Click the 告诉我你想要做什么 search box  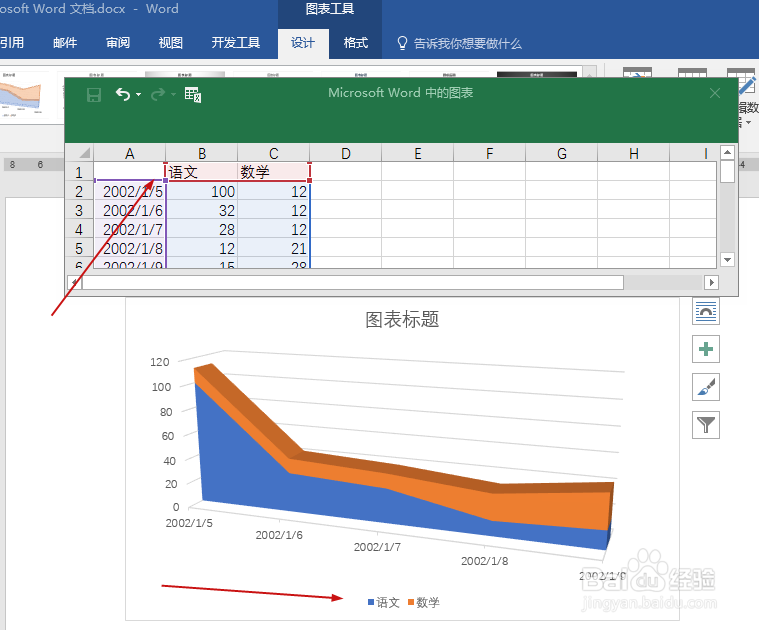click(468, 44)
